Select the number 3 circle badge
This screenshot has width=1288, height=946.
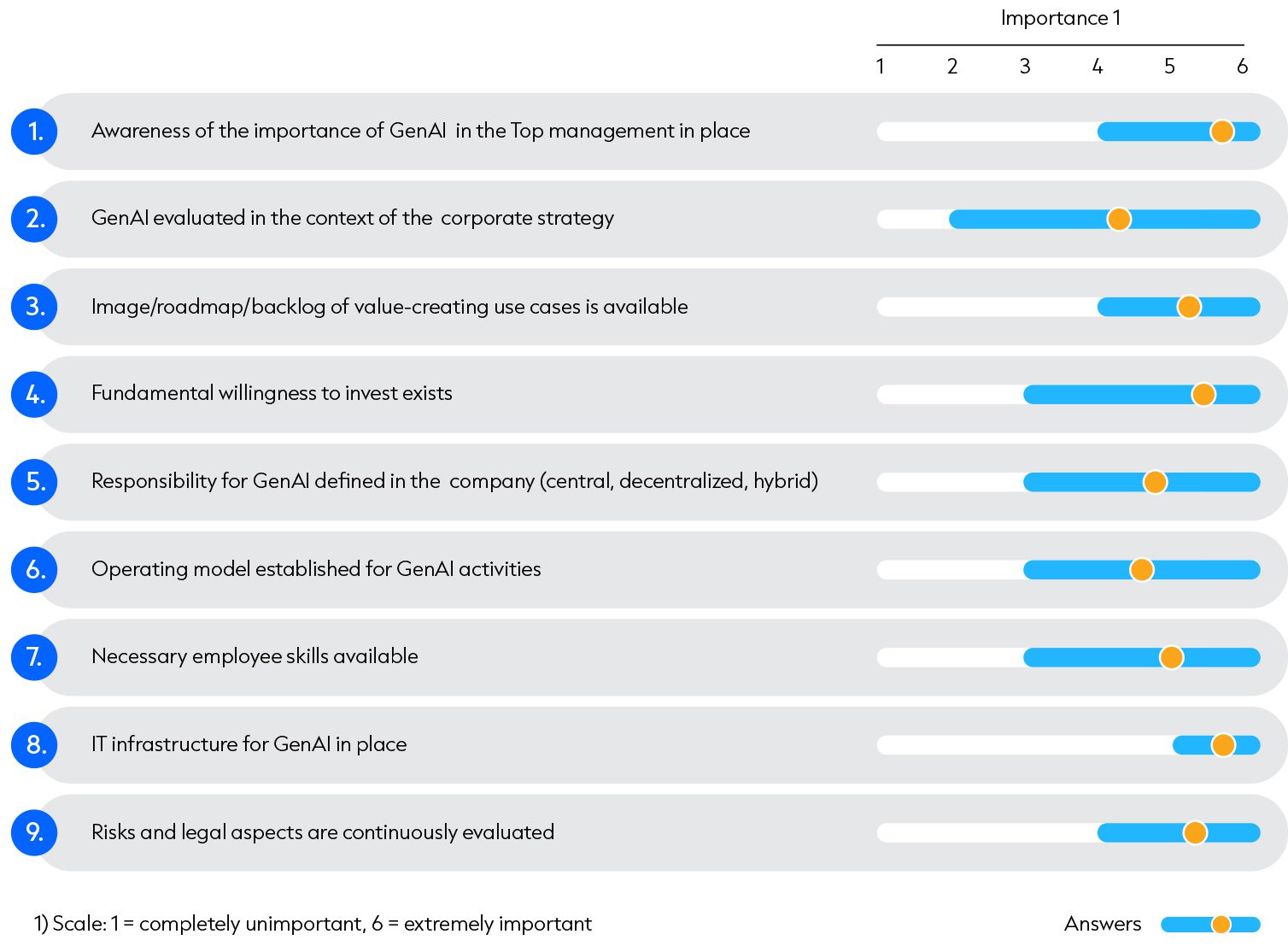point(34,307)
